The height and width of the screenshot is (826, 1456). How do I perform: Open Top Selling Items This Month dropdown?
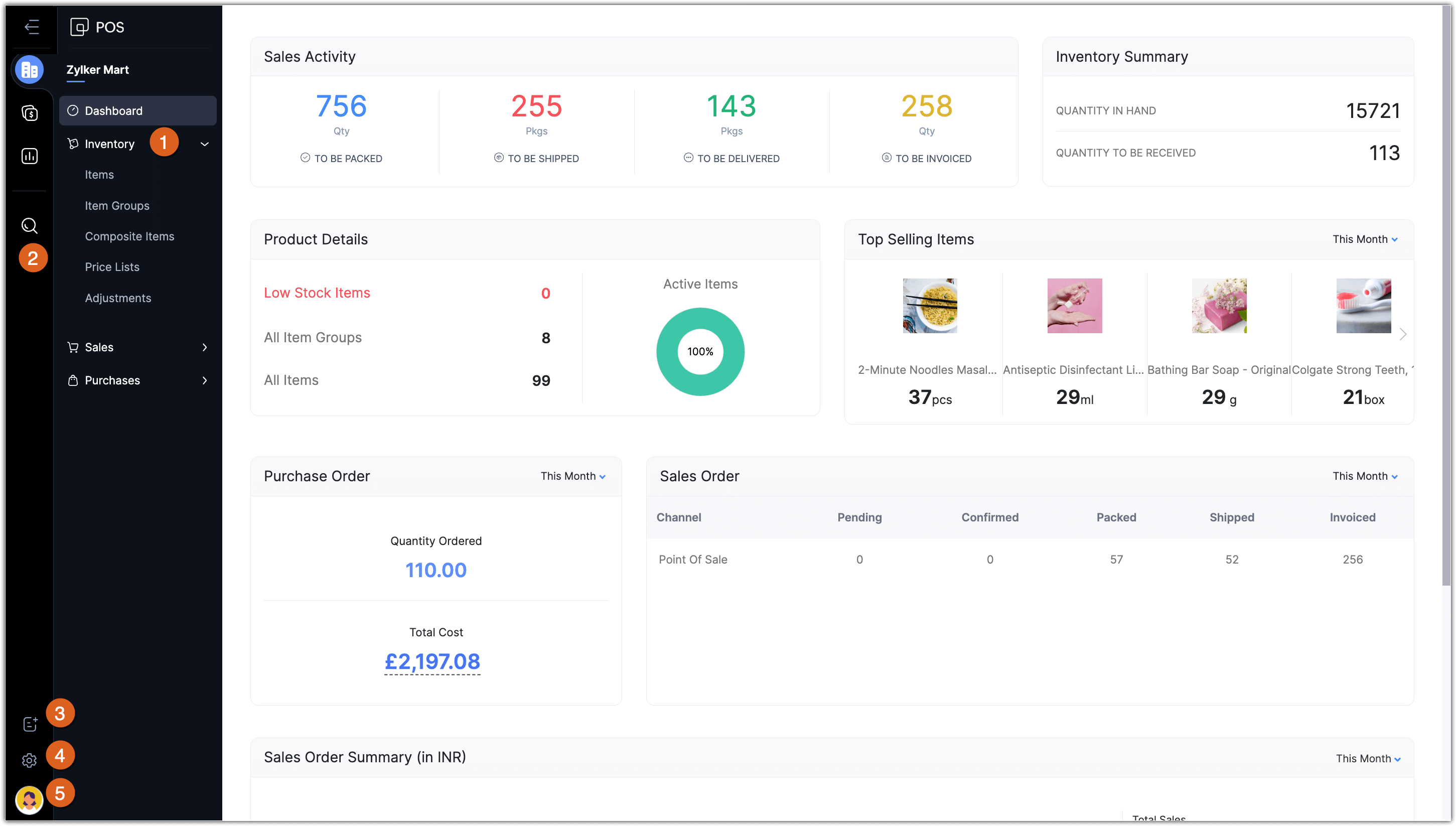pyautogui.click(x=1365, y=239)
